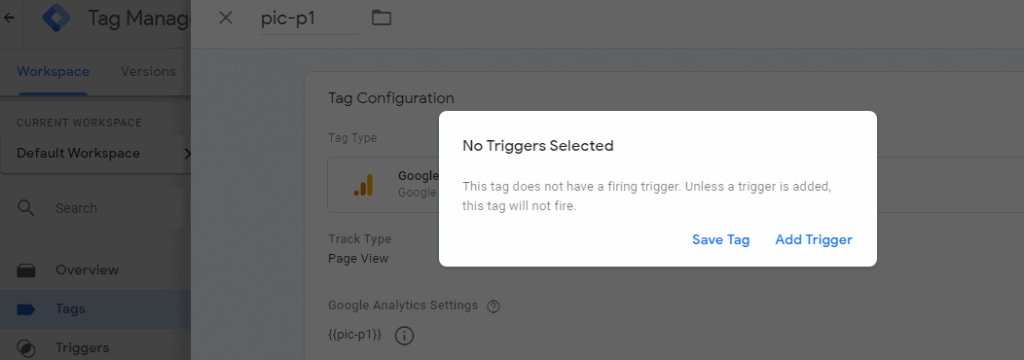Switch to the Versions tab

coord(148,71)
